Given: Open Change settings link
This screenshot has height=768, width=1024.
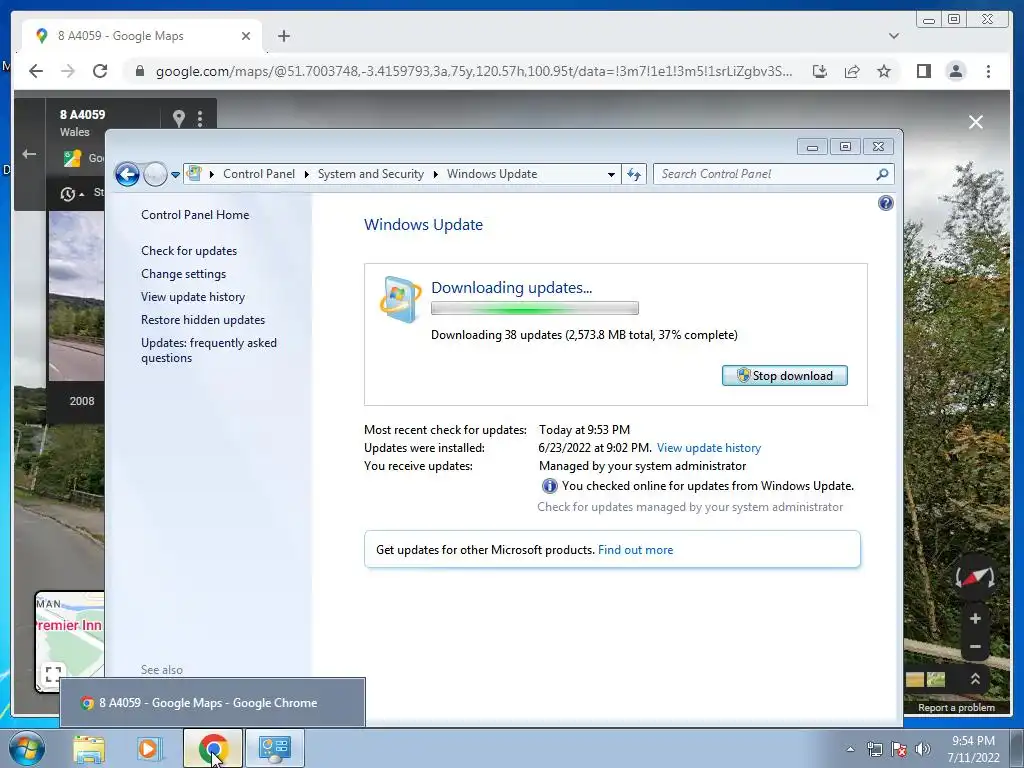Looking at the screenshot, I should [184, 274].
